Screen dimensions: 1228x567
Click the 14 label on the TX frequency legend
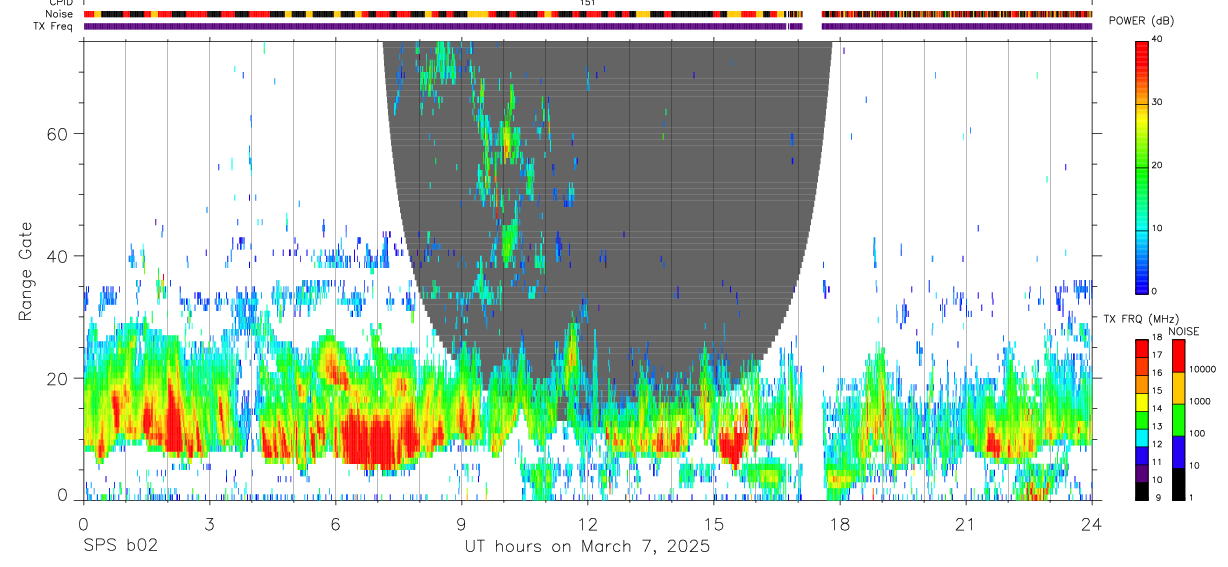click(x=1157, y=408)
